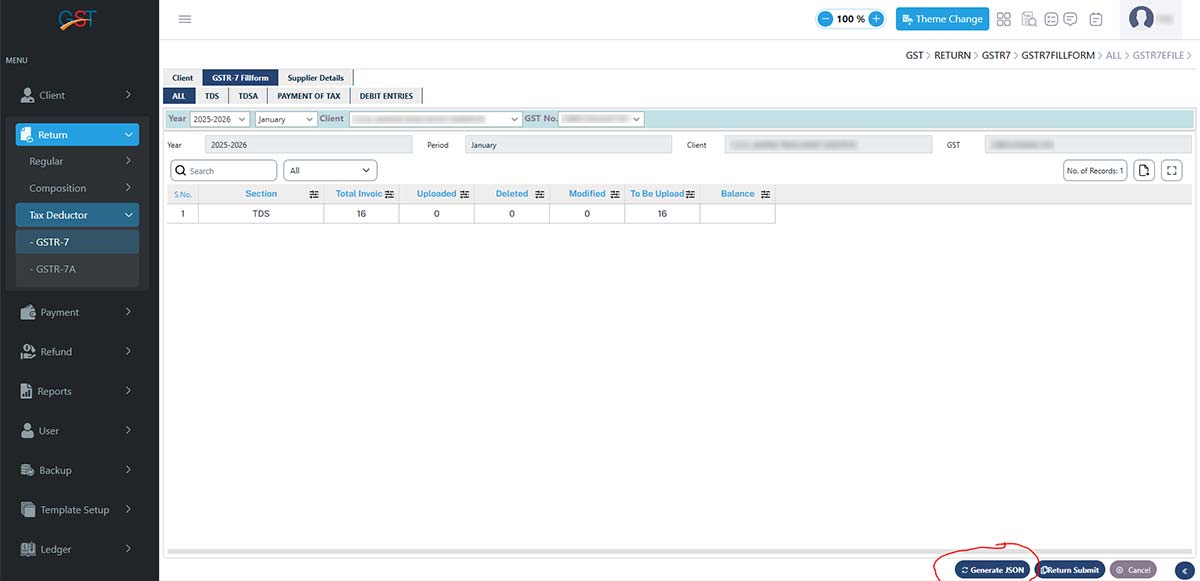1200x581 pixels.
Task: Expand the Payment sidebar menu
Action: point(77,312)
